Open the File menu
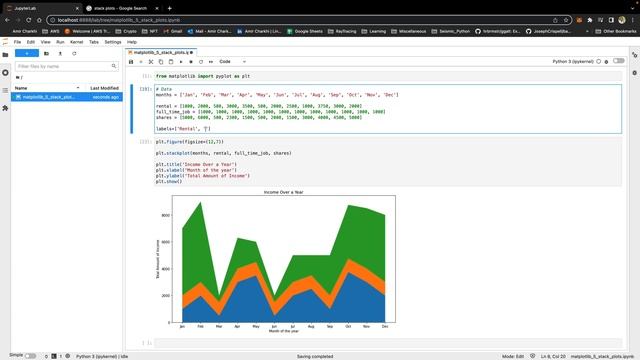 [17, 42]
